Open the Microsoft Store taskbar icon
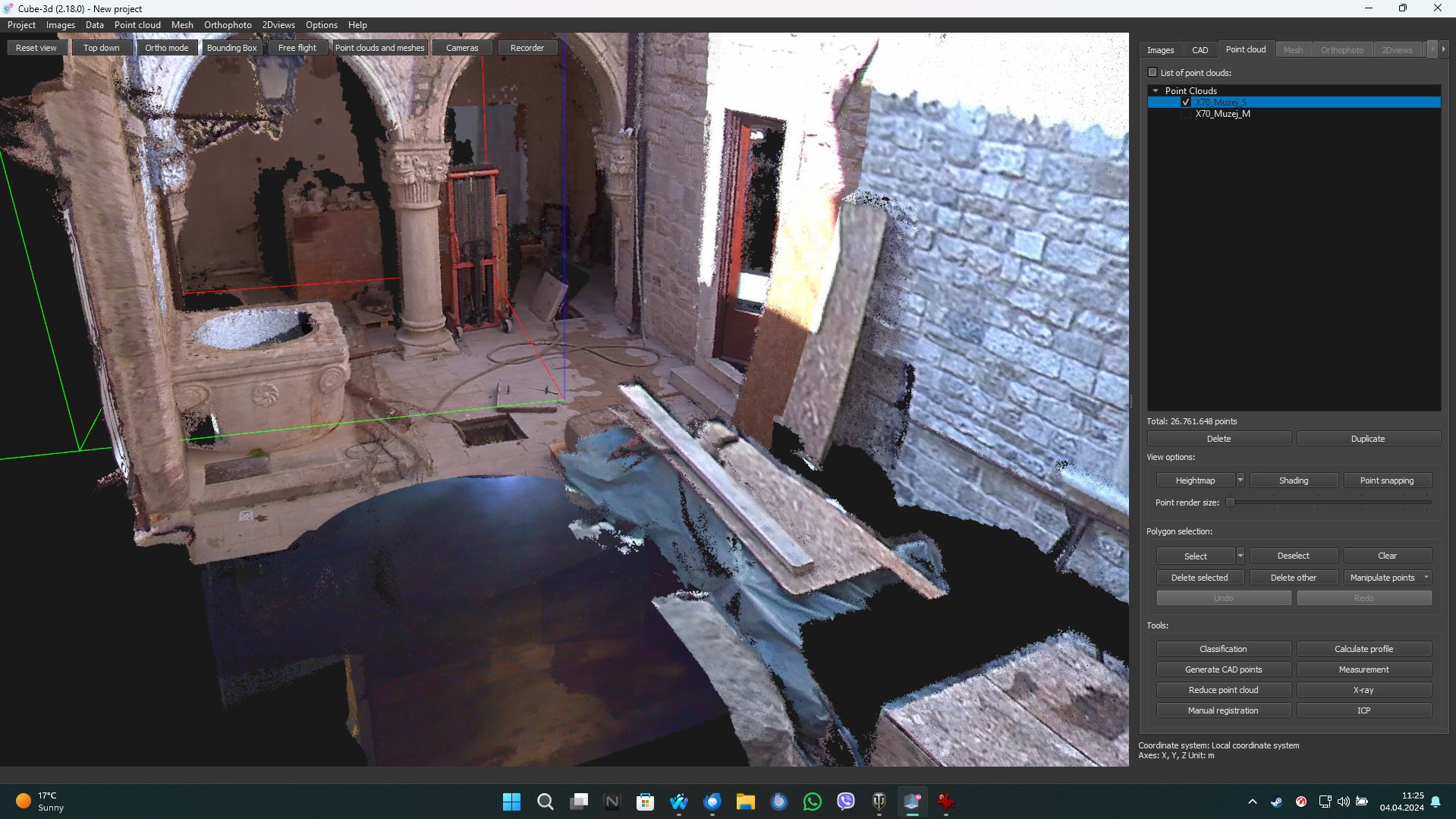The image size is (1456, 819). tap(645, 802)
